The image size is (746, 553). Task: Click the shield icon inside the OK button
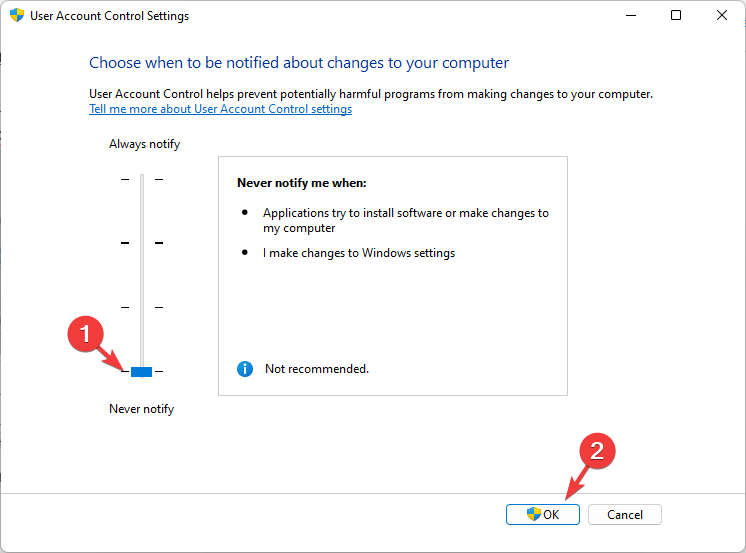click(534, 515)
